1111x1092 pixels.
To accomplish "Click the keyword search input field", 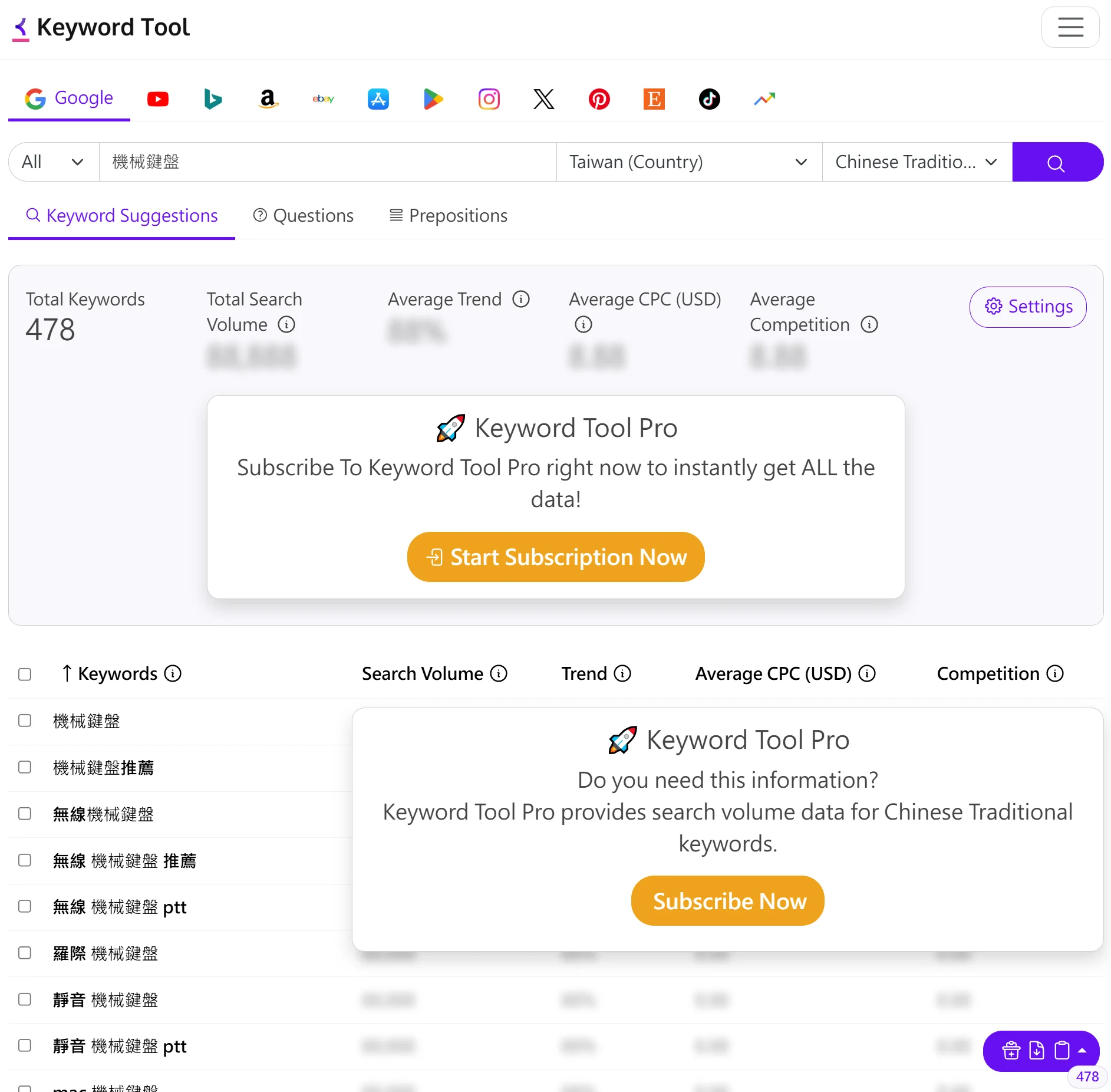I will (x=327, y=162).
